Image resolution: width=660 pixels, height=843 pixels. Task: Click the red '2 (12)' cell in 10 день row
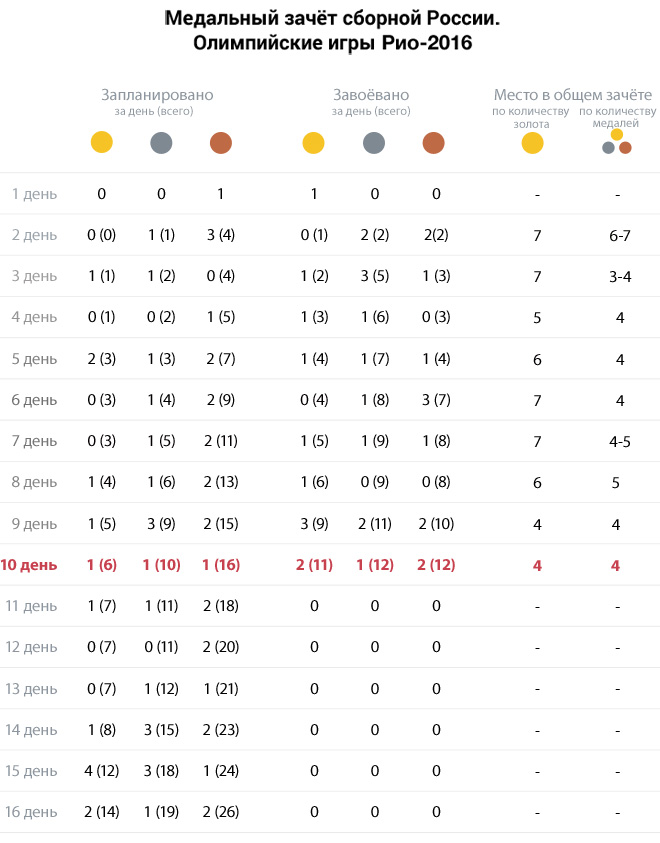point(436,565)
